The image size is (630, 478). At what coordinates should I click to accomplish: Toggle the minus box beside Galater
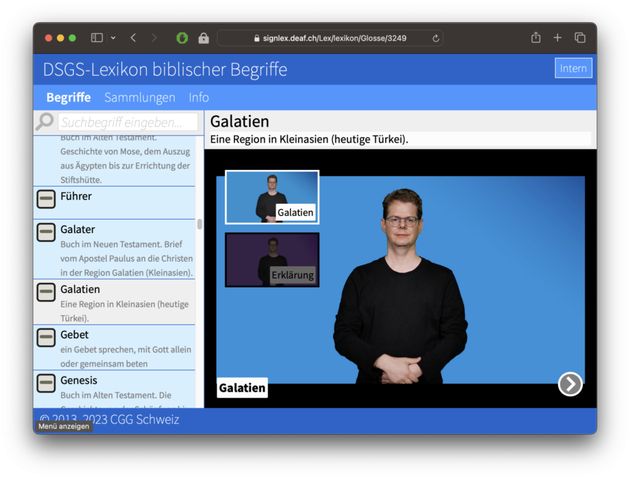click(46, 233)
